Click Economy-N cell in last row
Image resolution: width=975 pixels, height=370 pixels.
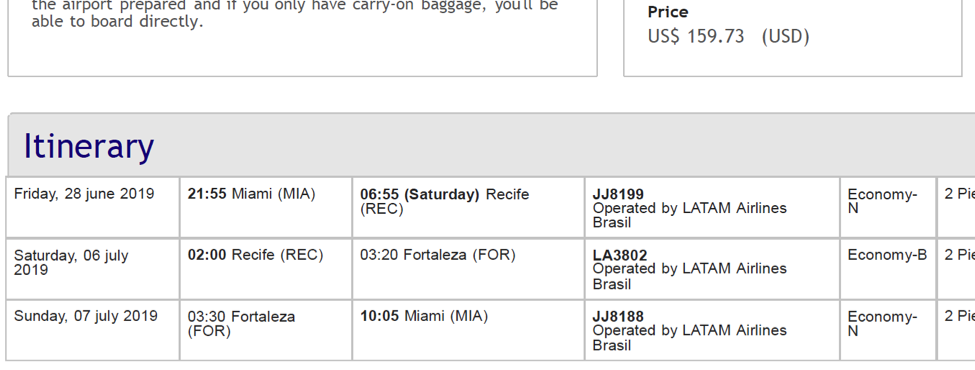point(888,330)
